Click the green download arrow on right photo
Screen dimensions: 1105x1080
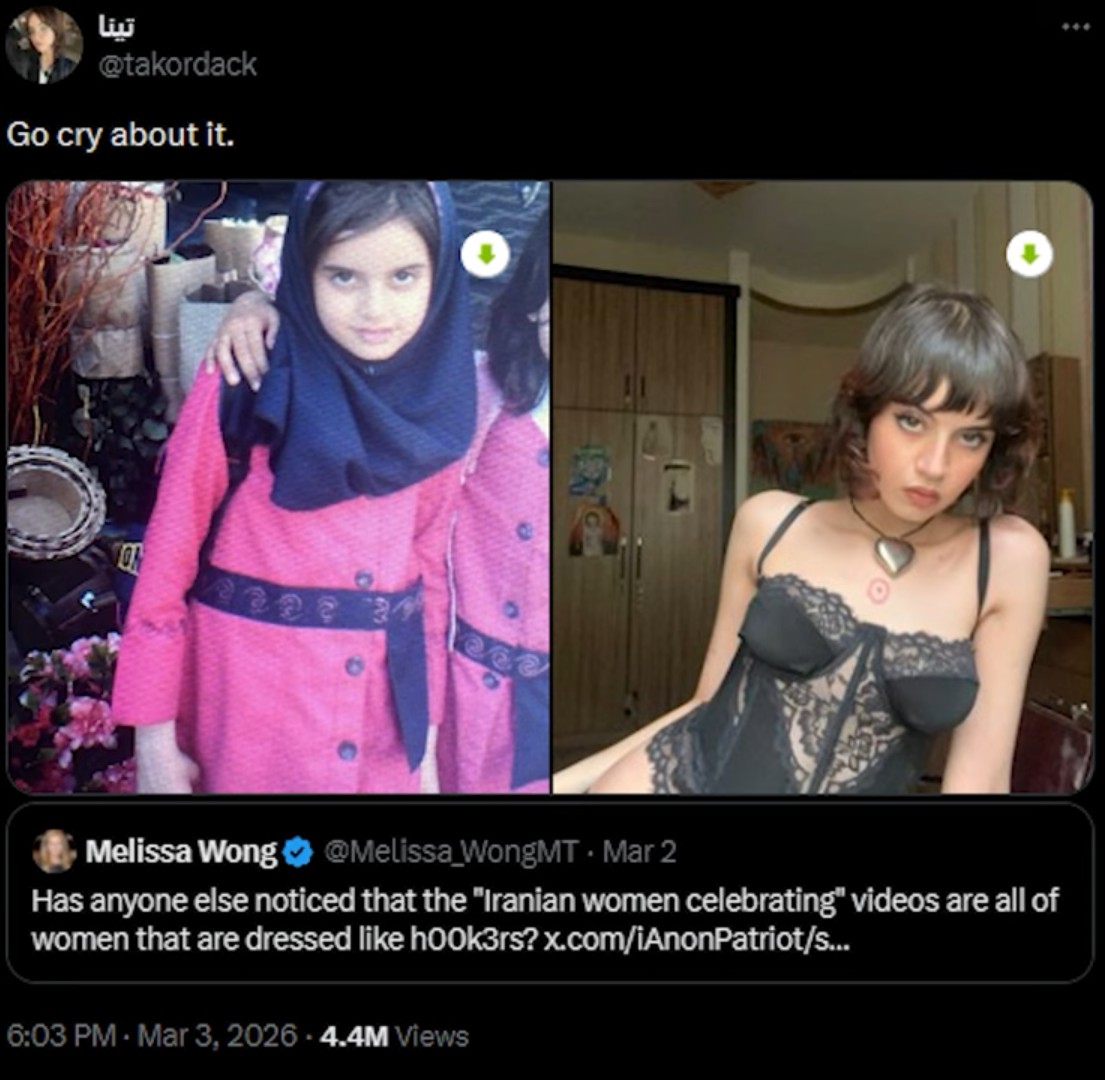(1030, 254)
